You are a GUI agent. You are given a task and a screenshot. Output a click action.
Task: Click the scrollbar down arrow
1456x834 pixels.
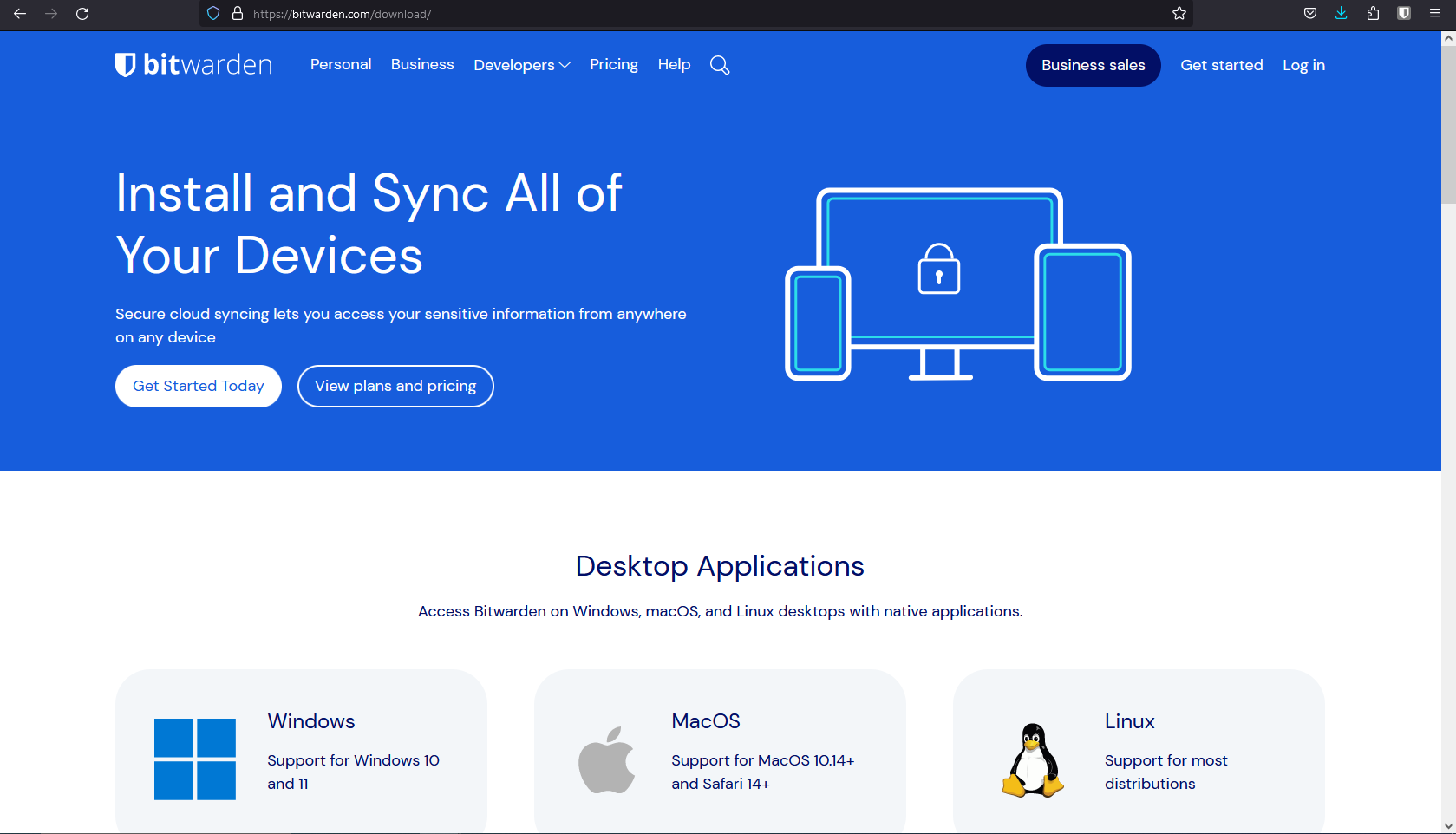(x=1448, y=826)
